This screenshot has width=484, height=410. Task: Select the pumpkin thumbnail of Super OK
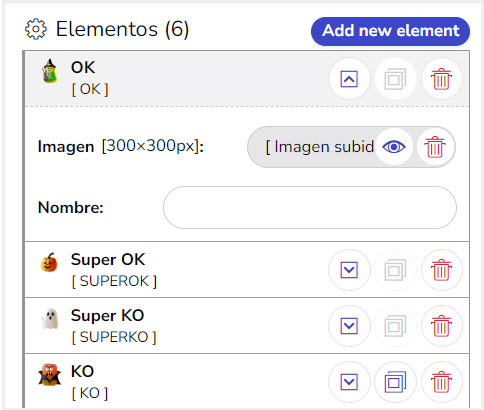49,262
